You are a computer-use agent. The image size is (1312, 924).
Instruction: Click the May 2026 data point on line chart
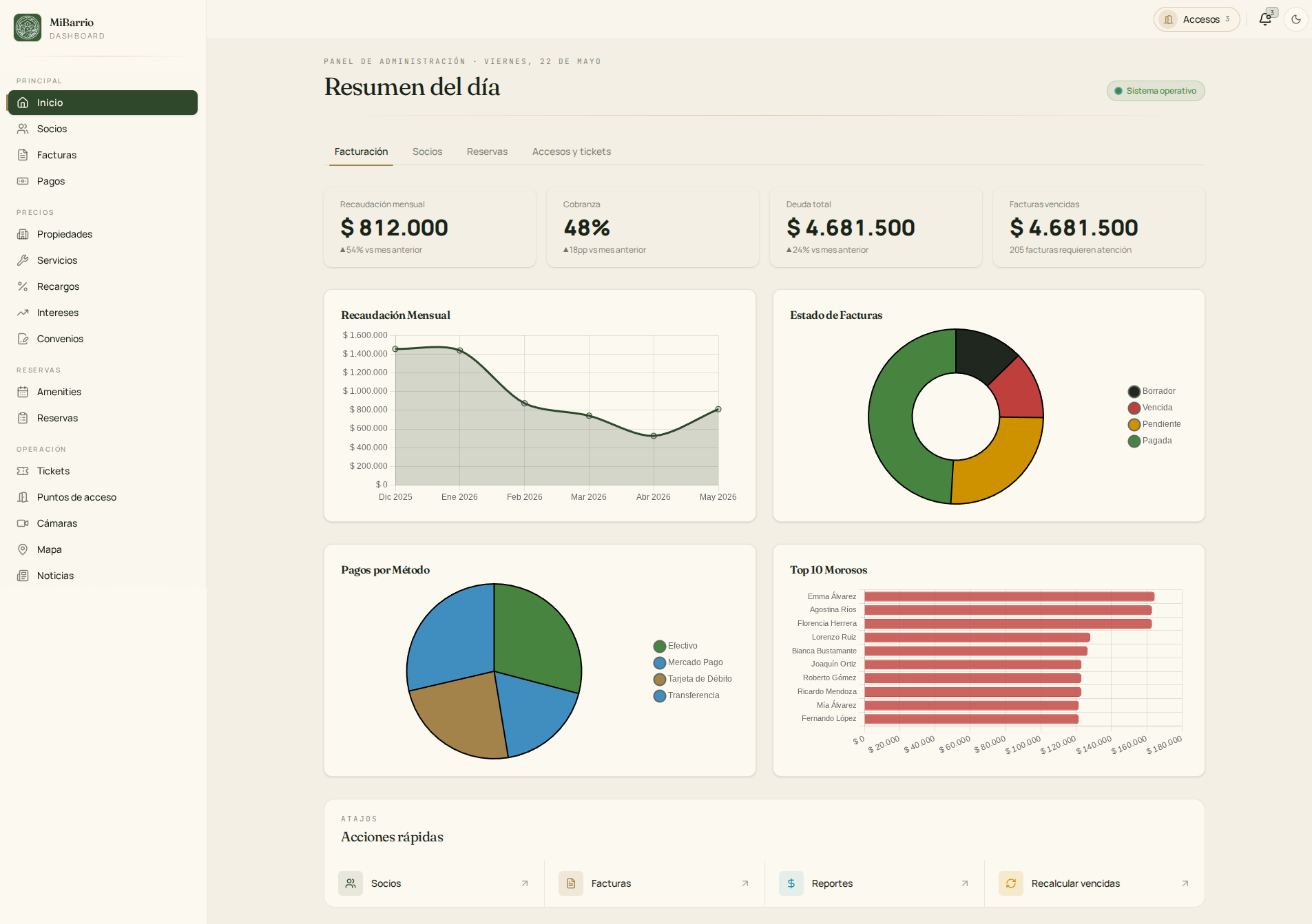coord(718,409)
